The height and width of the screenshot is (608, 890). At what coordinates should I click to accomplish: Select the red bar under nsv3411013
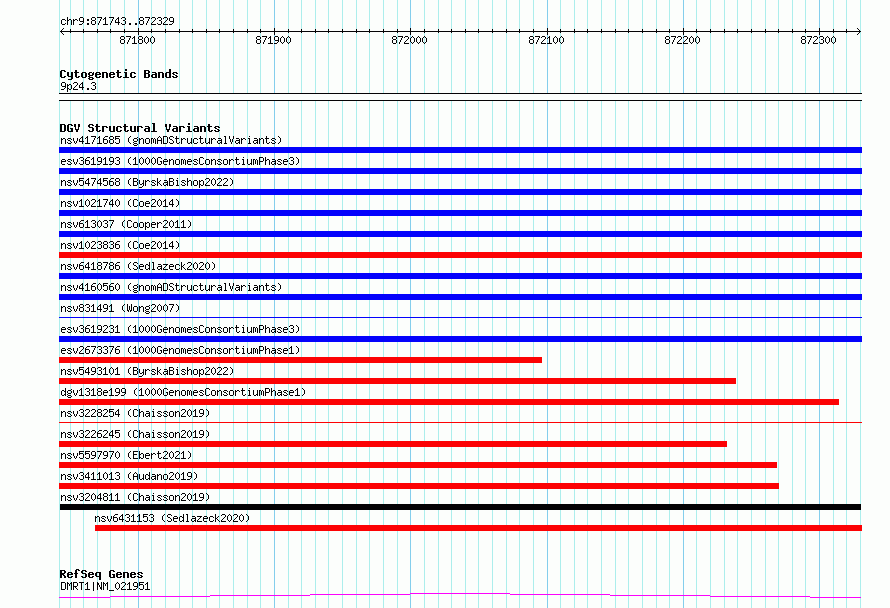coord(419,486)
